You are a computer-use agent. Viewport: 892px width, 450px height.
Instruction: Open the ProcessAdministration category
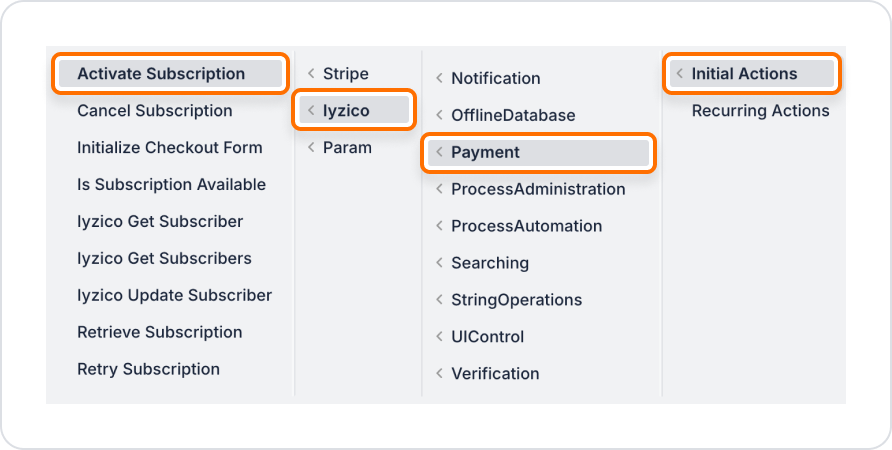tap(538, 189)
